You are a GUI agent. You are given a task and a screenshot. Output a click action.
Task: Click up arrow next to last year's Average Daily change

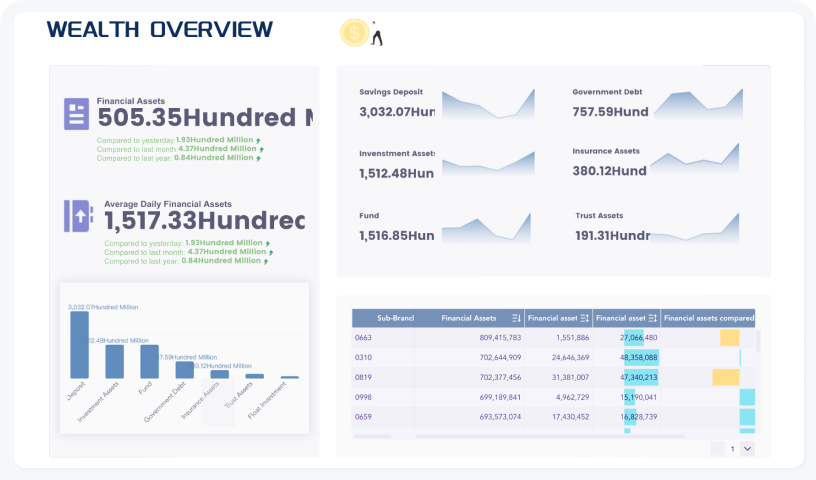tap(268, 261)
